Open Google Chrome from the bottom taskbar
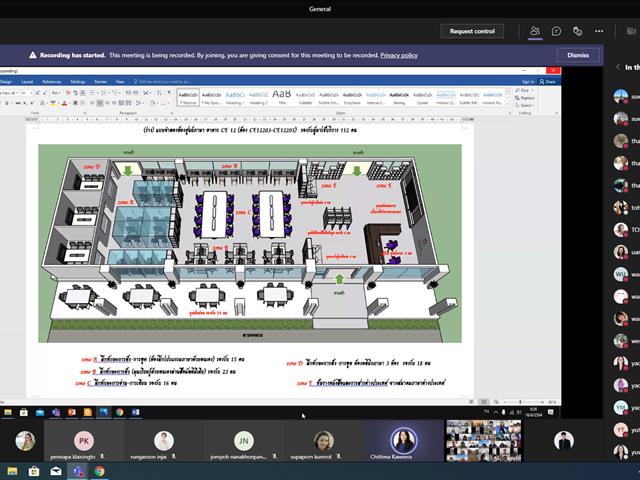This screenshot has height=480, width=640. [x=99, y=471]
